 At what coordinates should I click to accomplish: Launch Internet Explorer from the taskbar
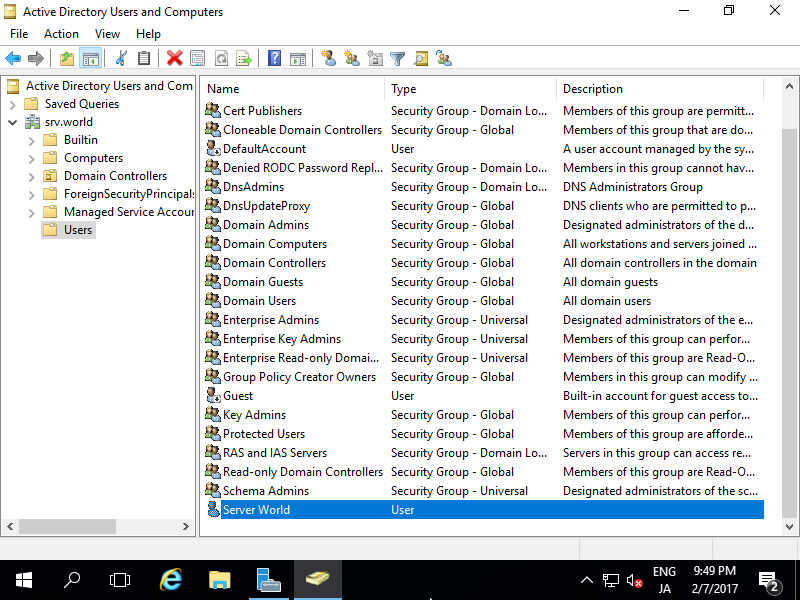pos(171,580)
